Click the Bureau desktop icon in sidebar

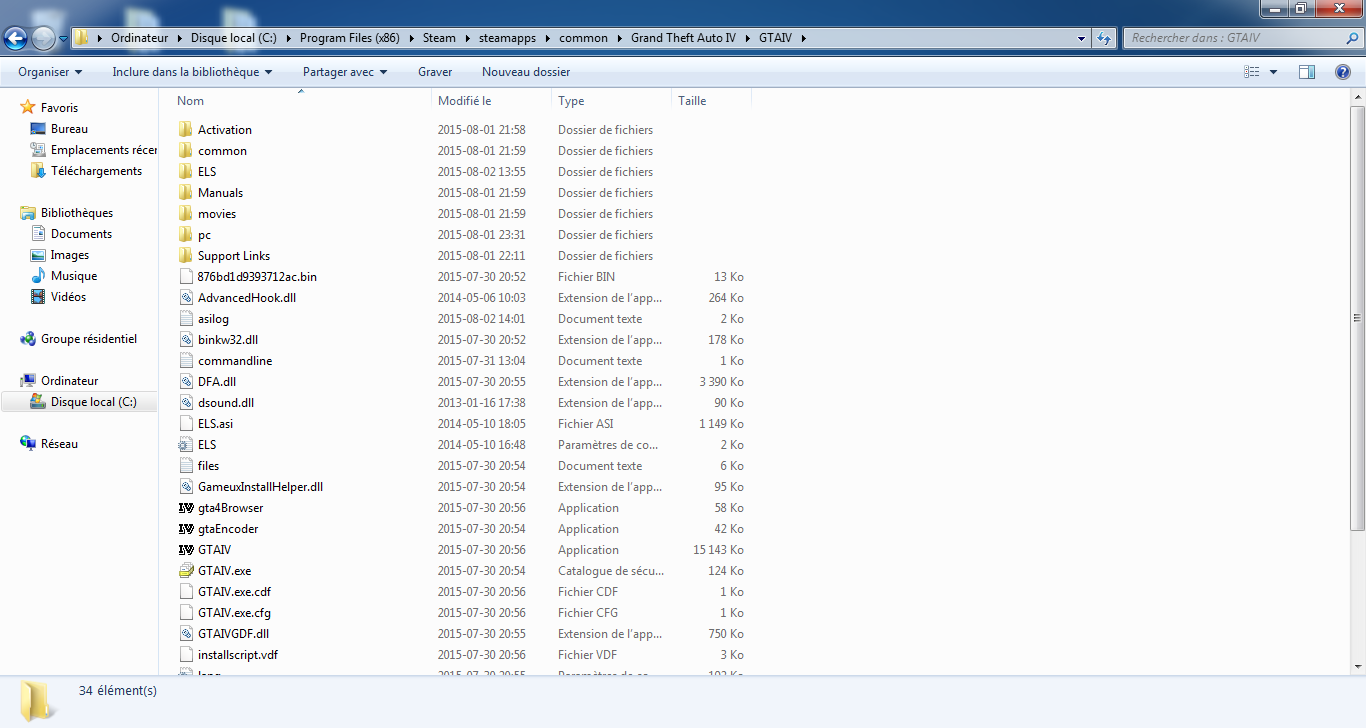(38, 129)
